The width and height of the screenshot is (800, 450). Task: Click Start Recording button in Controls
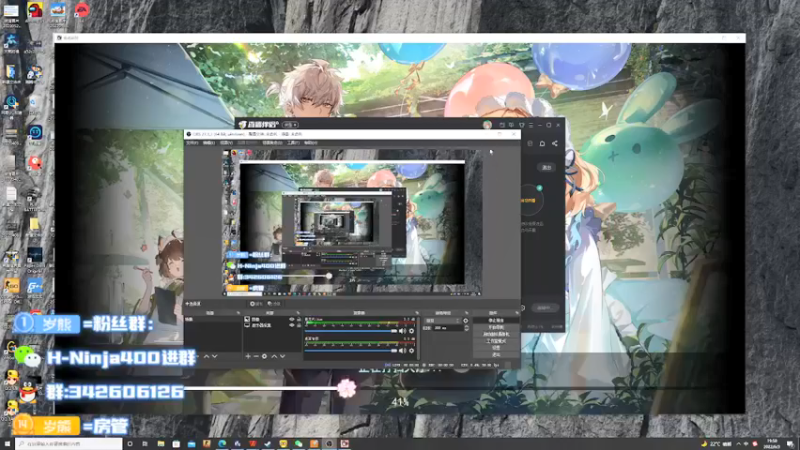[x=496, y=327]
